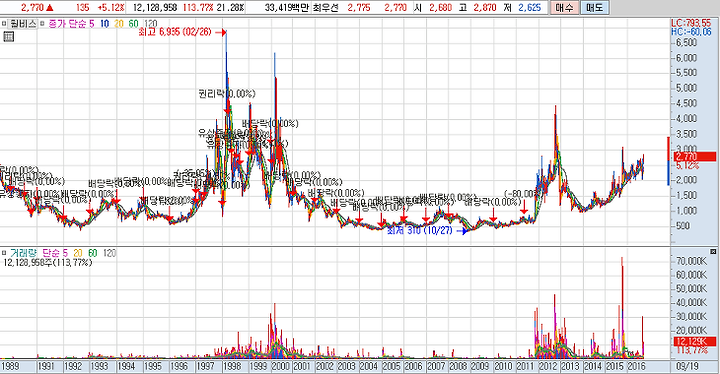Click the 최우선 label in top bar
The image size is (720, 374).
tap(325, 7)
